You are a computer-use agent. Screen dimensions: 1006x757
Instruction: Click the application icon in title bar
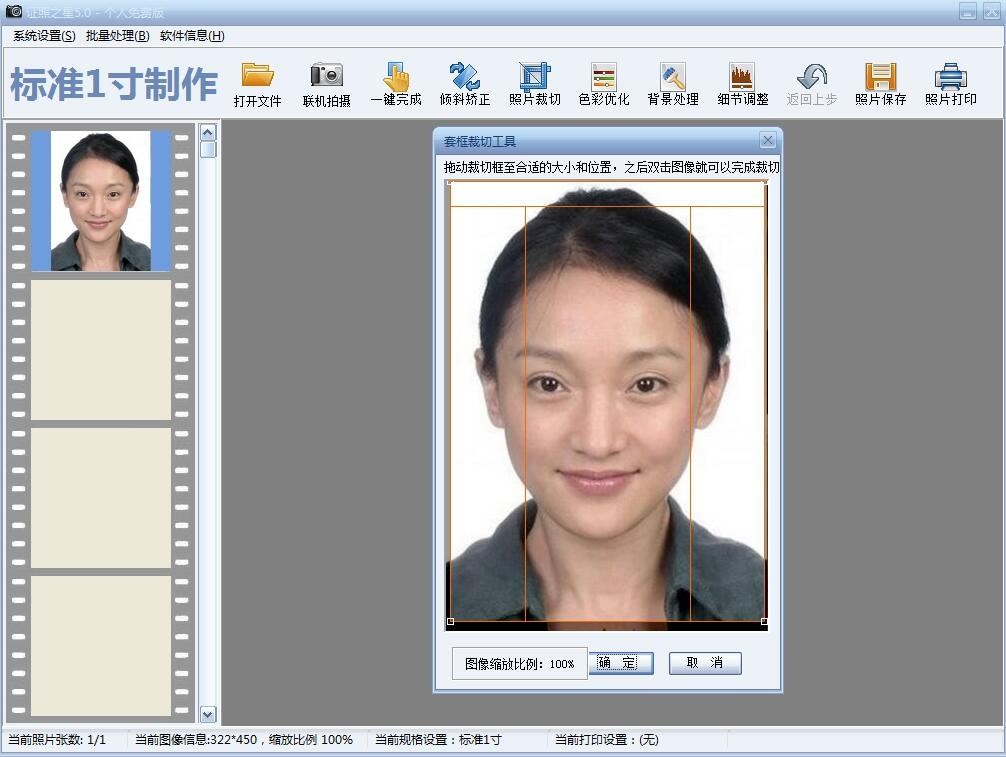tap(13, 11)
